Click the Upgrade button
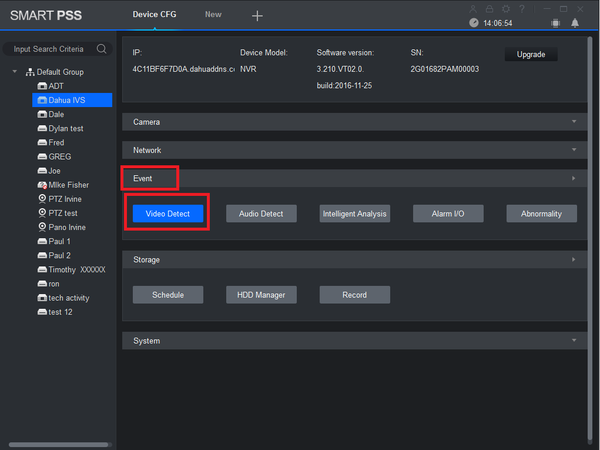Image resolution: width=600 pixels, height=450 pixels. [531, 54]
